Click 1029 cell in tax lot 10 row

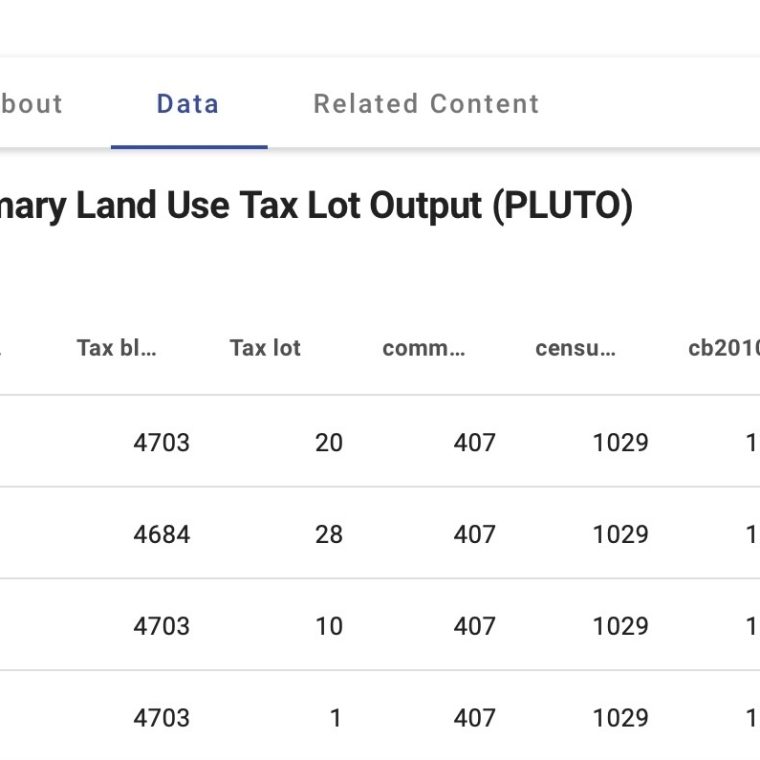tap(620, 626)
